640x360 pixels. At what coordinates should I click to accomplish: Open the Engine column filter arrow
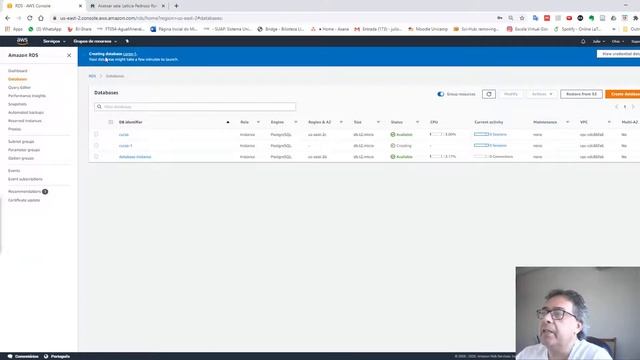296,122
